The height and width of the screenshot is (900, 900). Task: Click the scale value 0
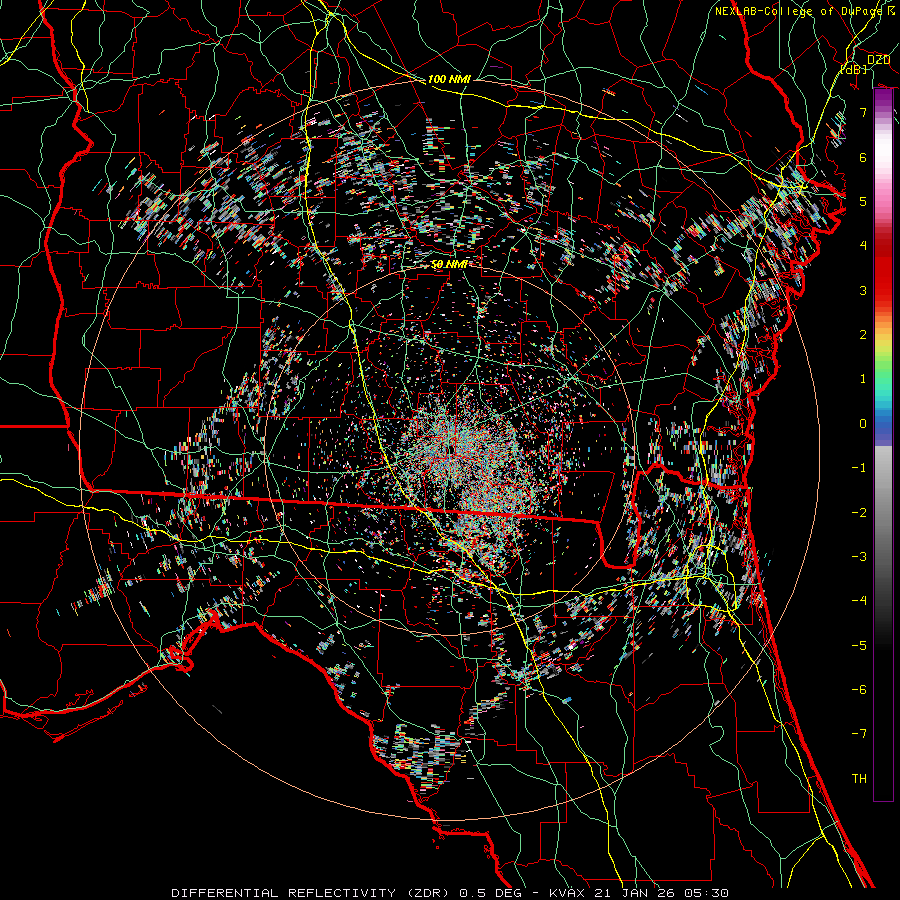point(863,424)
